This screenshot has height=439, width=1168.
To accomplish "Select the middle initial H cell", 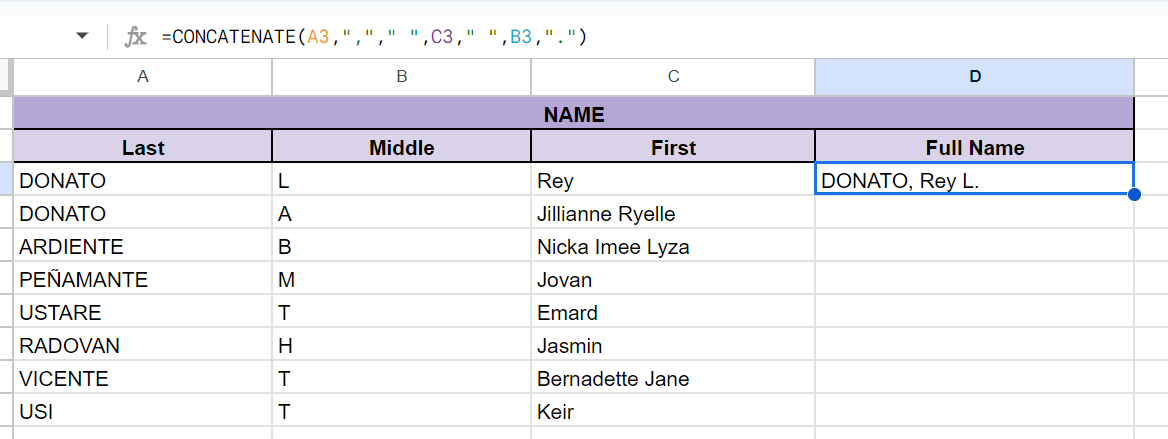I will tap(401, 346).
